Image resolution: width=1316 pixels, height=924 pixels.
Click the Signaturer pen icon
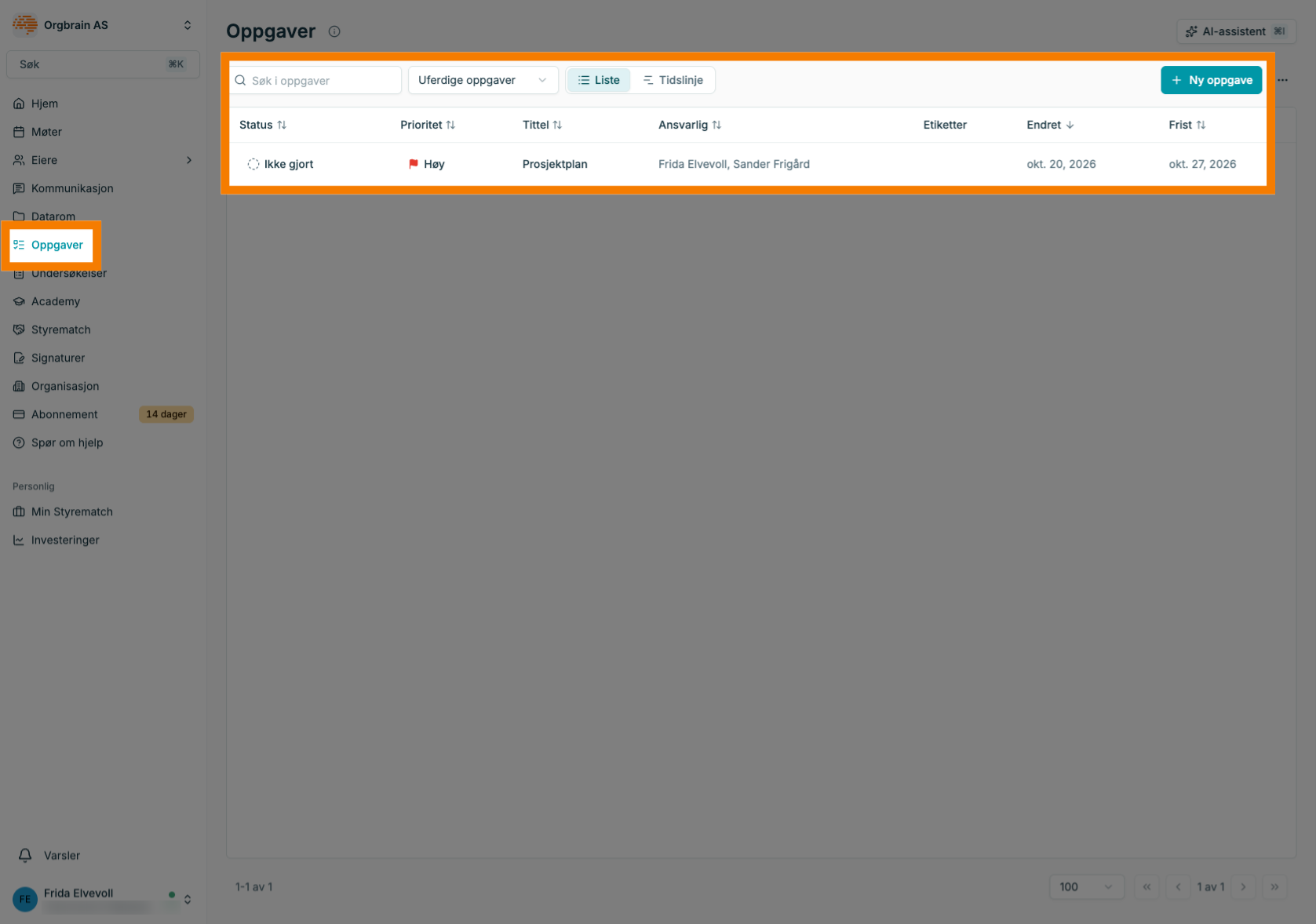click(x=19, y=358)
